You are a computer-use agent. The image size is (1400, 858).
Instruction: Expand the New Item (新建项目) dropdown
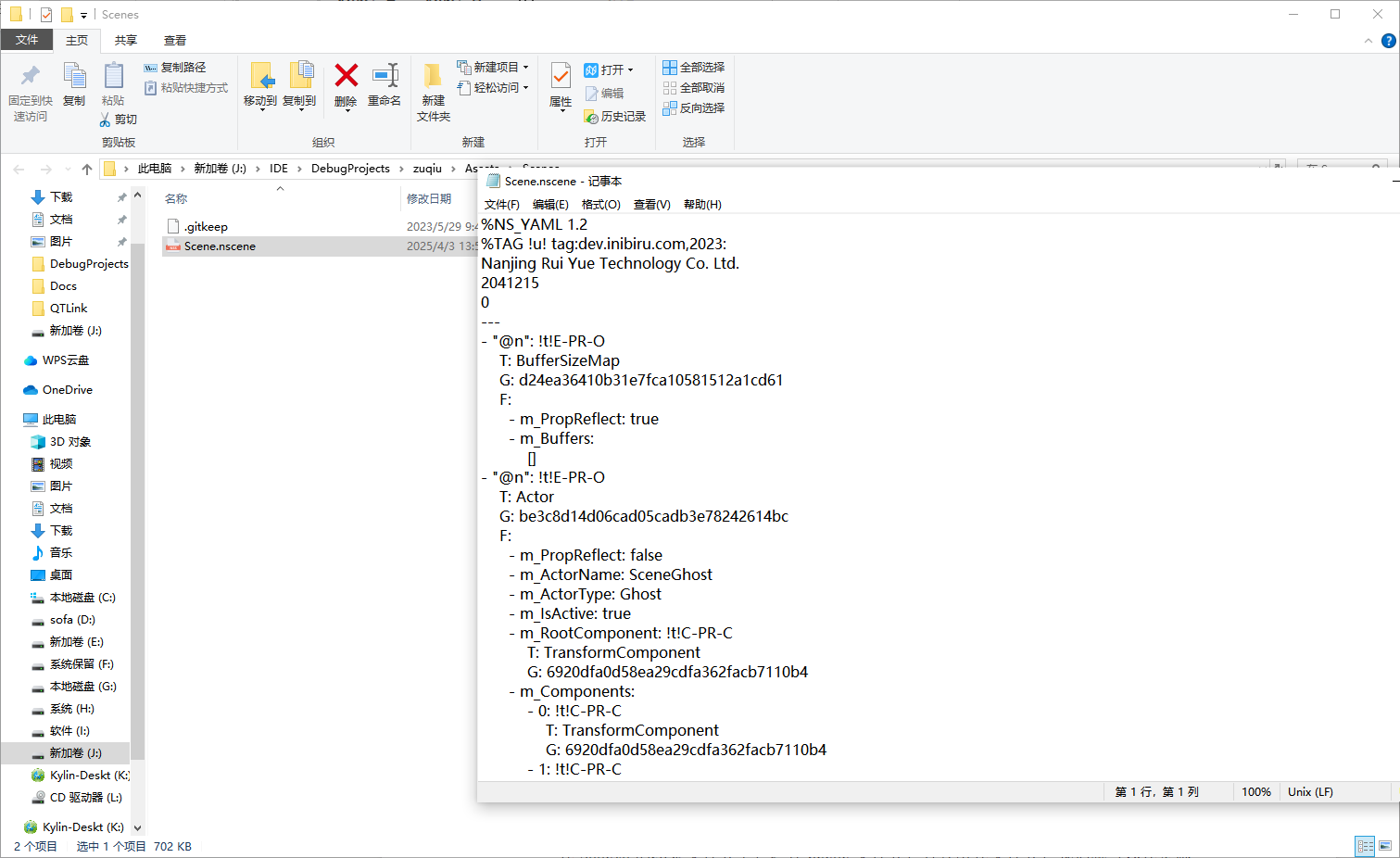point(525,68)
